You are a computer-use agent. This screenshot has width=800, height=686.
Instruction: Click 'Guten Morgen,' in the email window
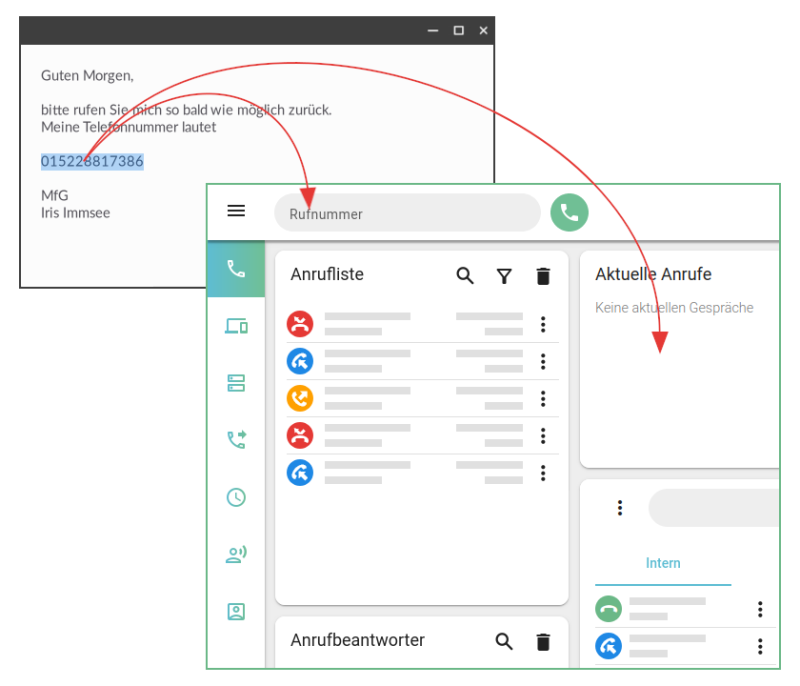point(87,75)
